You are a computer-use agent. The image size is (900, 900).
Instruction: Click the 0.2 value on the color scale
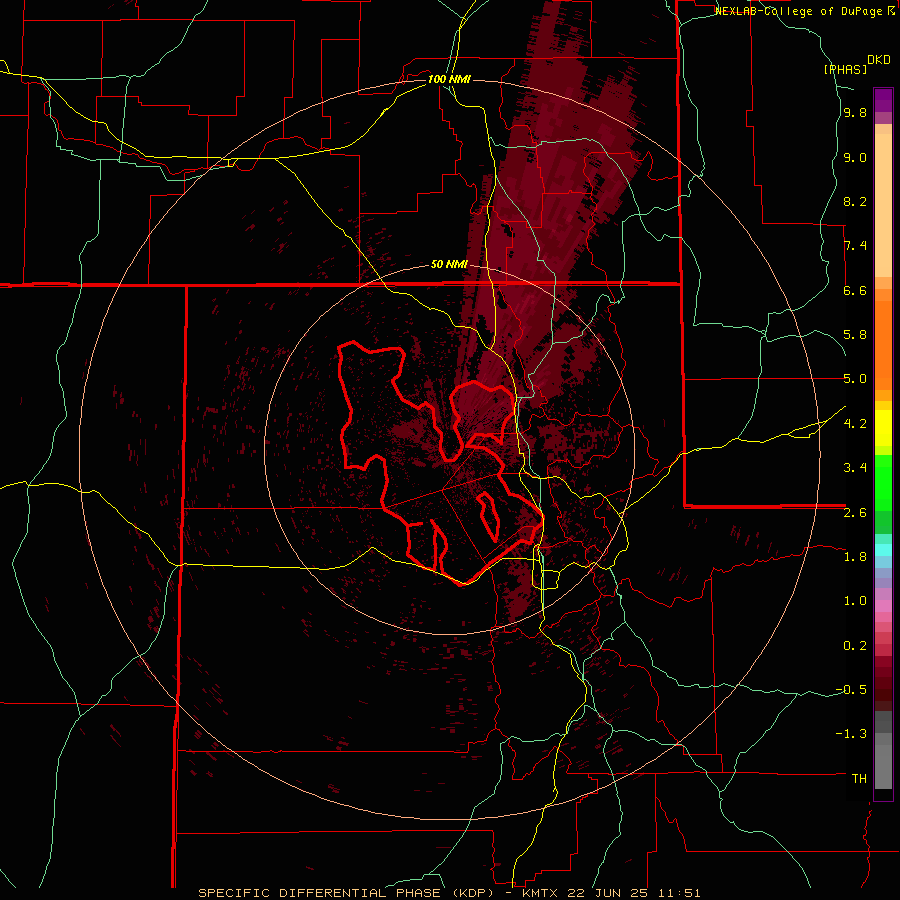(x=855, y=645)
